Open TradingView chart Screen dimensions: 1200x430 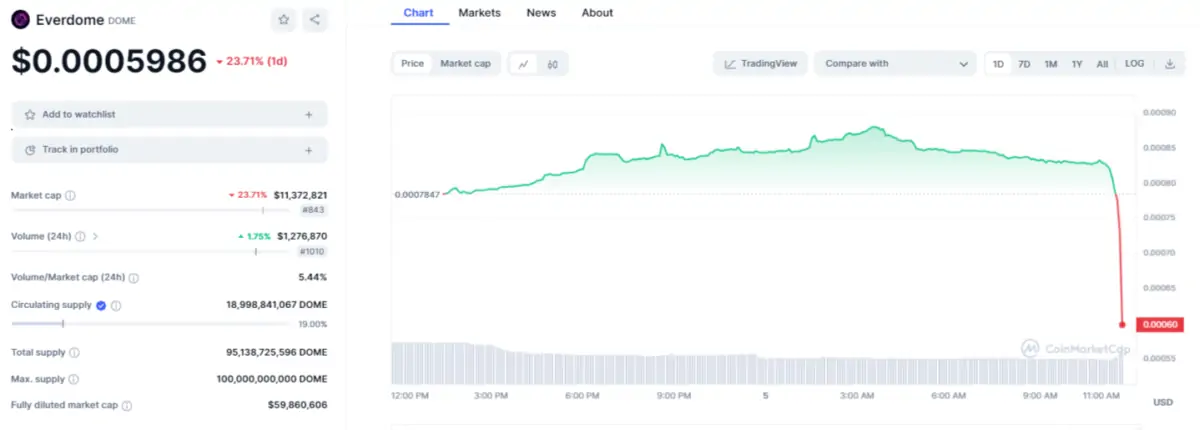coord(760,63)
